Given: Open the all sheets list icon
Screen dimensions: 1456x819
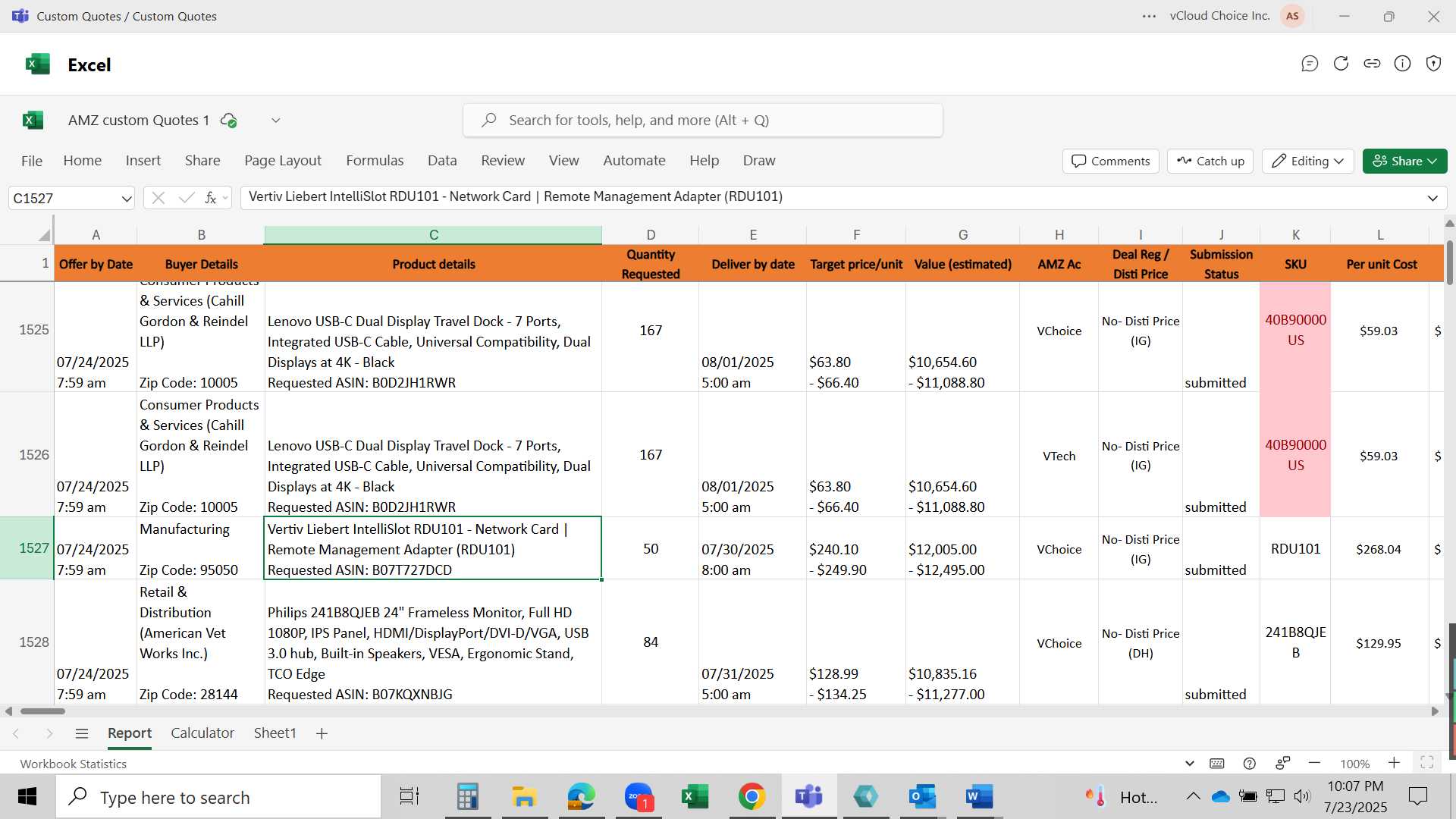Looking at the screenshot, I should click(x=82, y=733).
